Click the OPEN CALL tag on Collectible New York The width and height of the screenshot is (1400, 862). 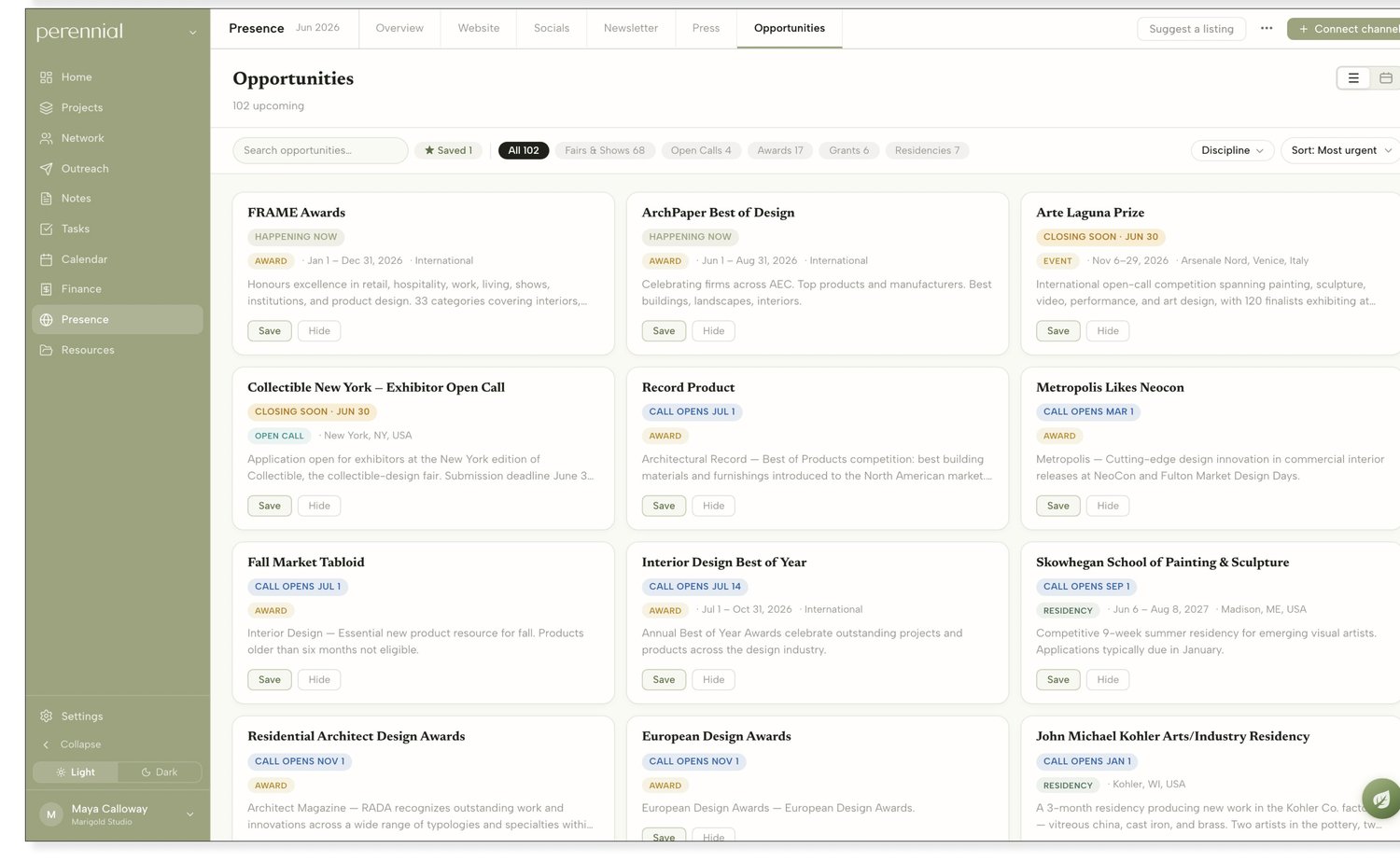click(279, 436)
